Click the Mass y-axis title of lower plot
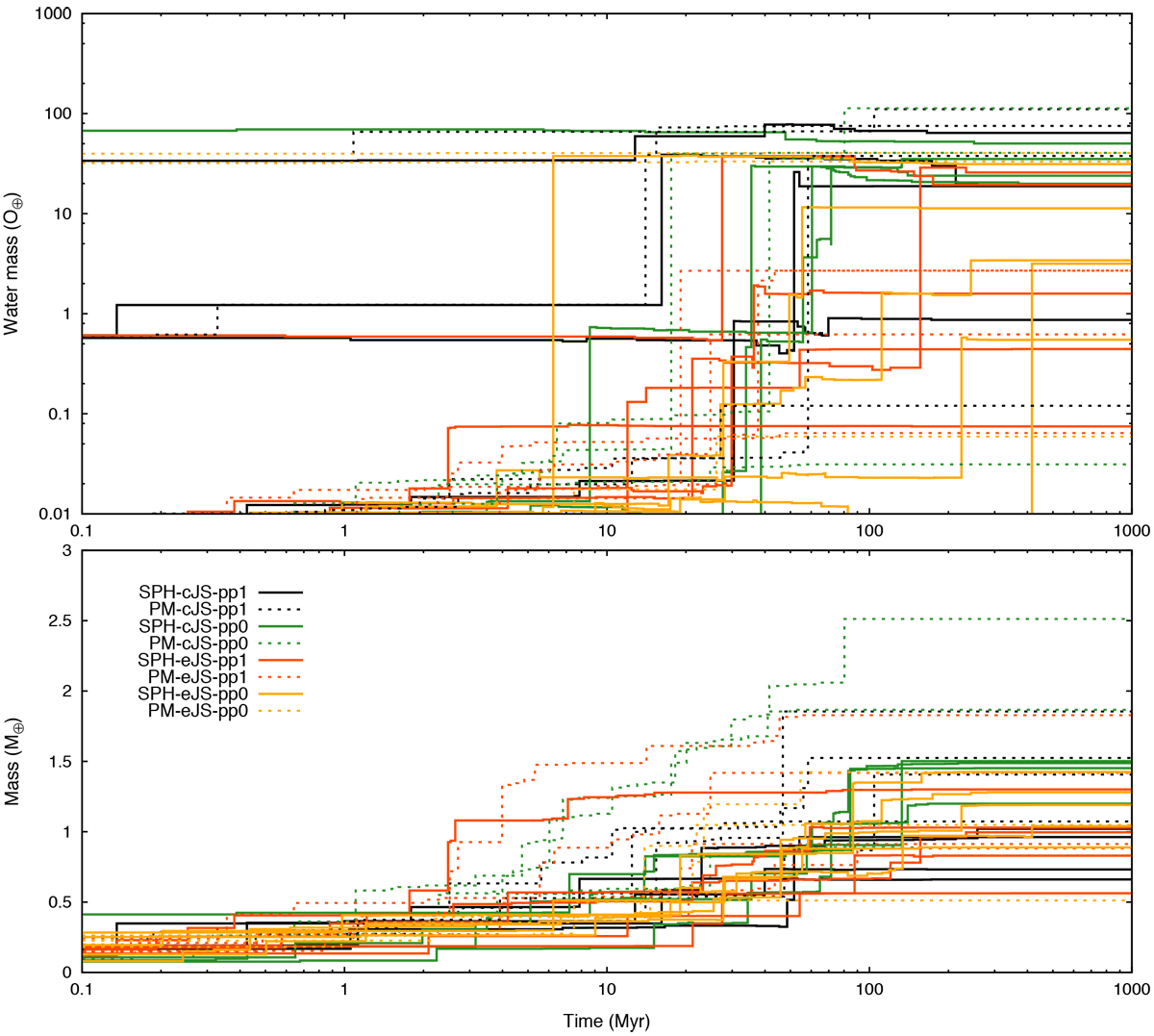 pyautogui.click(x=13, y=761)
